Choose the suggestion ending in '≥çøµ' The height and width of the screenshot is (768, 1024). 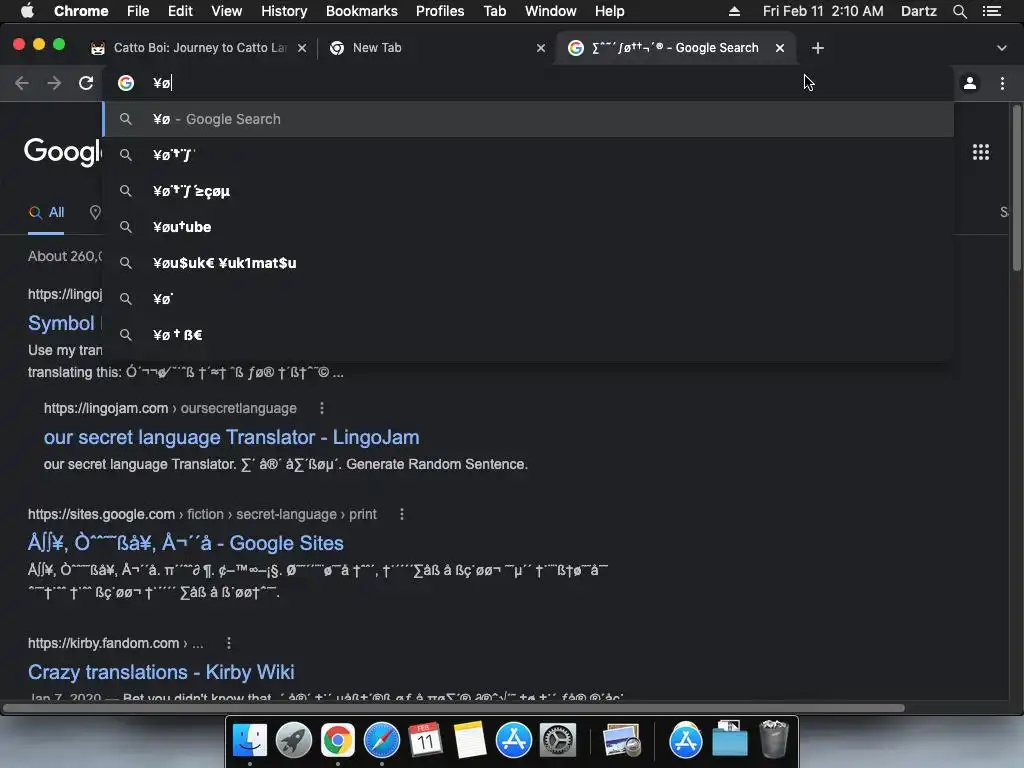point(528,191)
